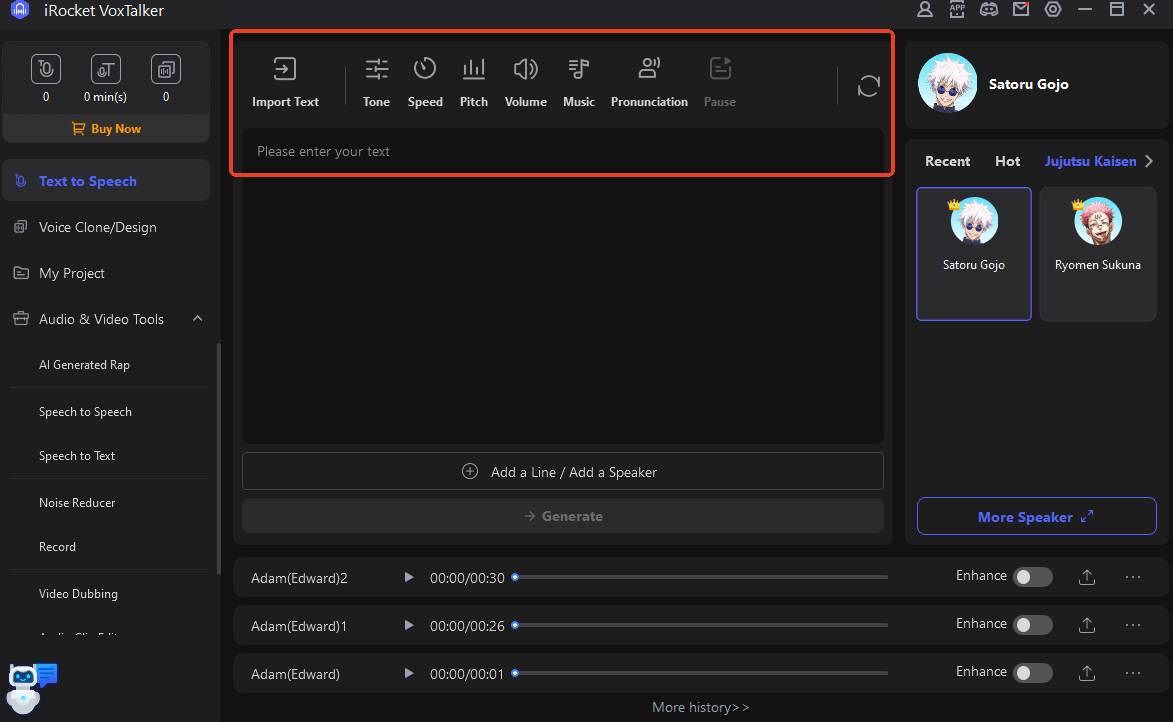Open More Speaker list
Viewport: 1173px width, 722px height.
click(x=1036, y=516)
